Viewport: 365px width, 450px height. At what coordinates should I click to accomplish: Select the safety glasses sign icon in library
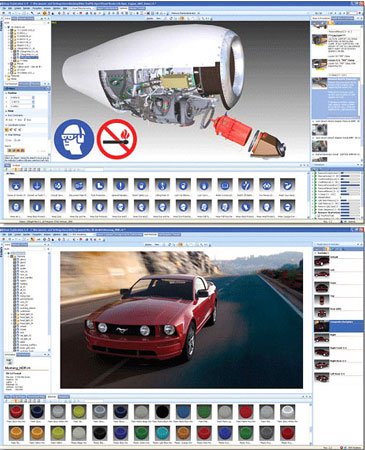[x=266, y=185]
